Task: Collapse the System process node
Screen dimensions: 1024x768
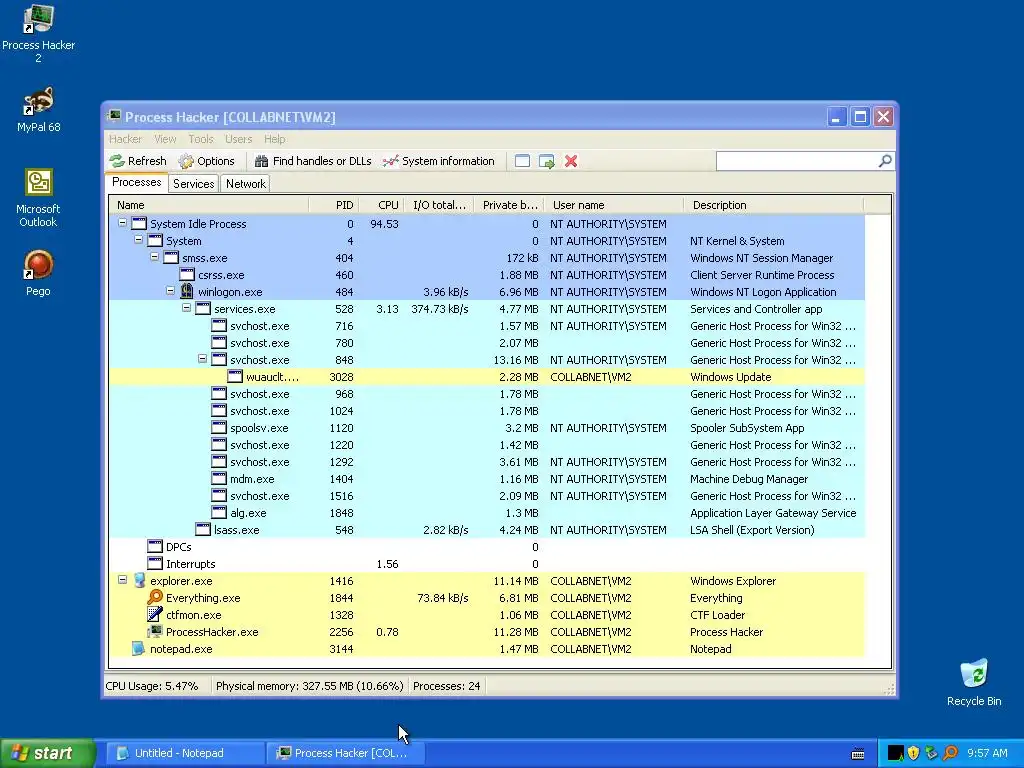Action: tap(138, 240)
